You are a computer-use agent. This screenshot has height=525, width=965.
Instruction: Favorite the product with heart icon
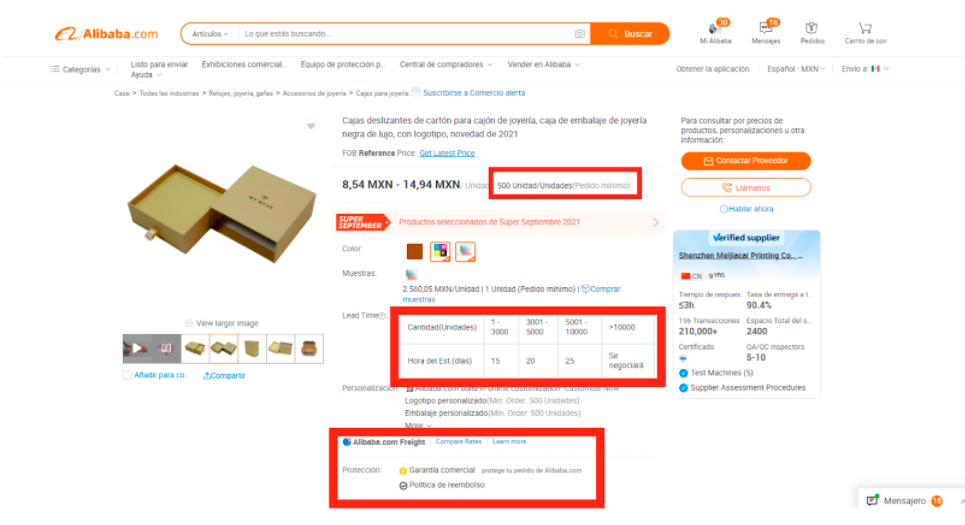[311, 126]
